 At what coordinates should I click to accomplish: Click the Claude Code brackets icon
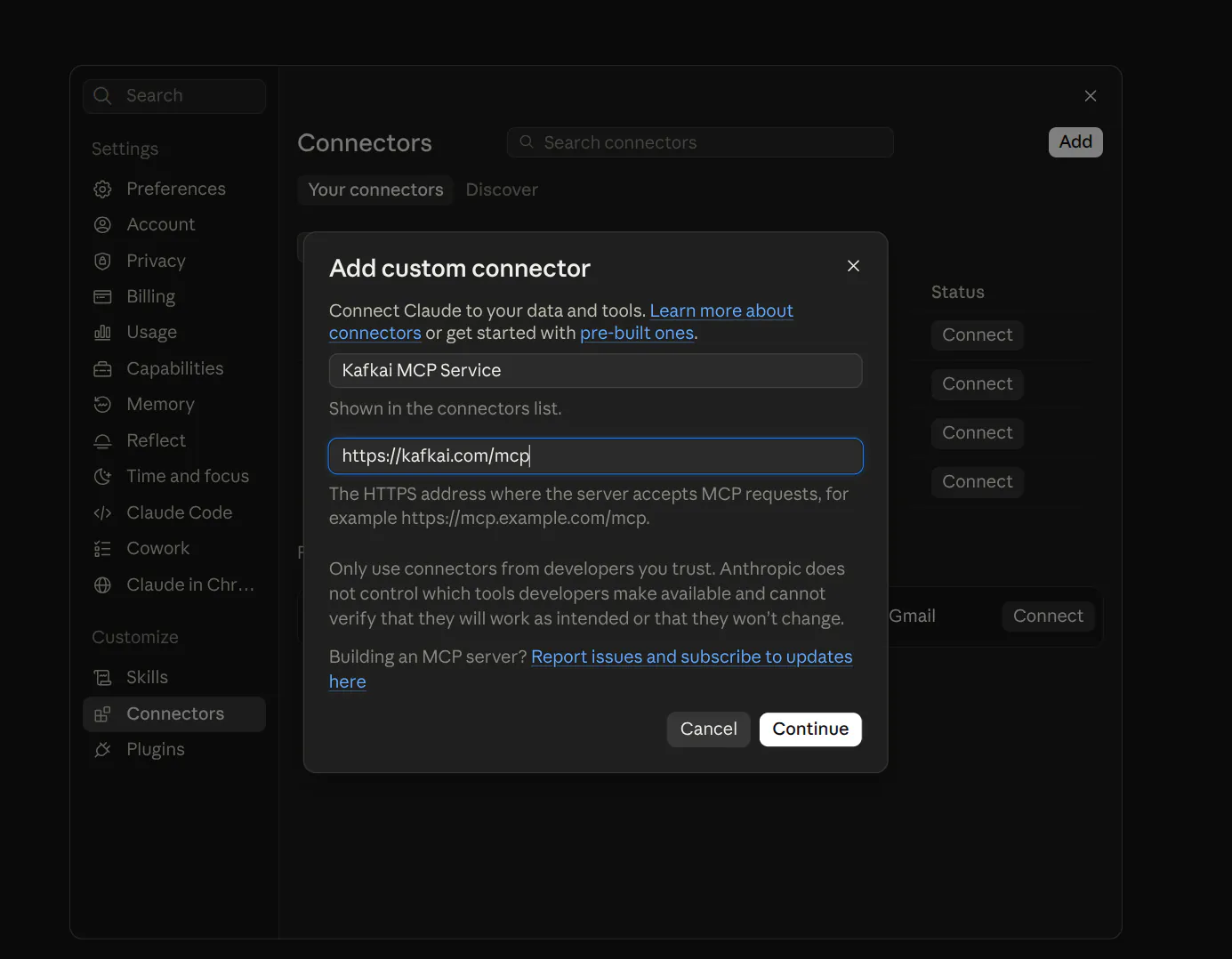pyautogui.click(x=102, y=512)
